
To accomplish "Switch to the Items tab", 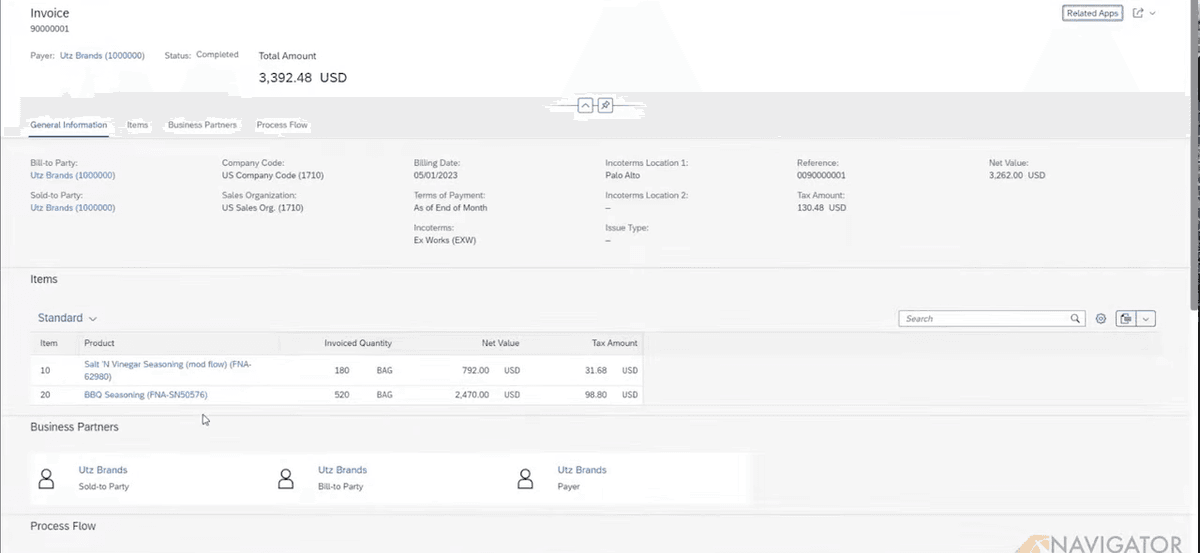I will [x=138, y=125].
